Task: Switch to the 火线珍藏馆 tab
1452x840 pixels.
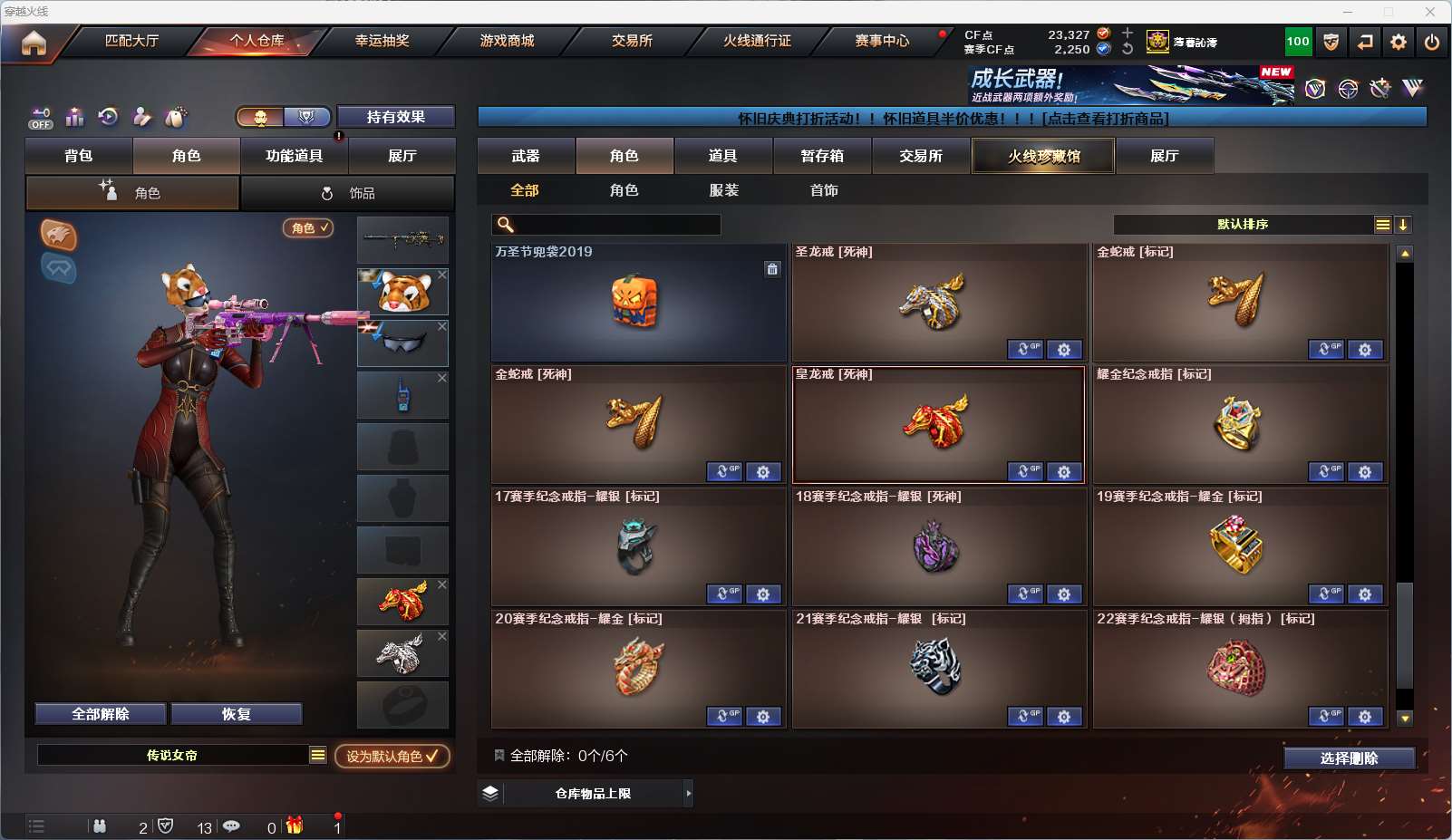Action: 1043,156
